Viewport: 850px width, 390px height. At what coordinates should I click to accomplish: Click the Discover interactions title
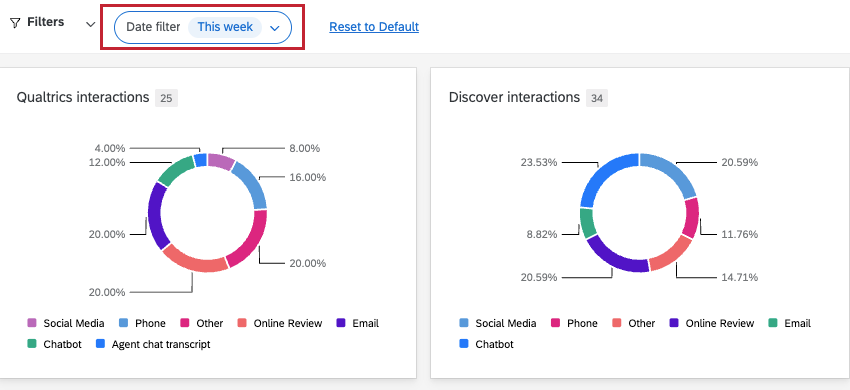click(x=514, y=97)
